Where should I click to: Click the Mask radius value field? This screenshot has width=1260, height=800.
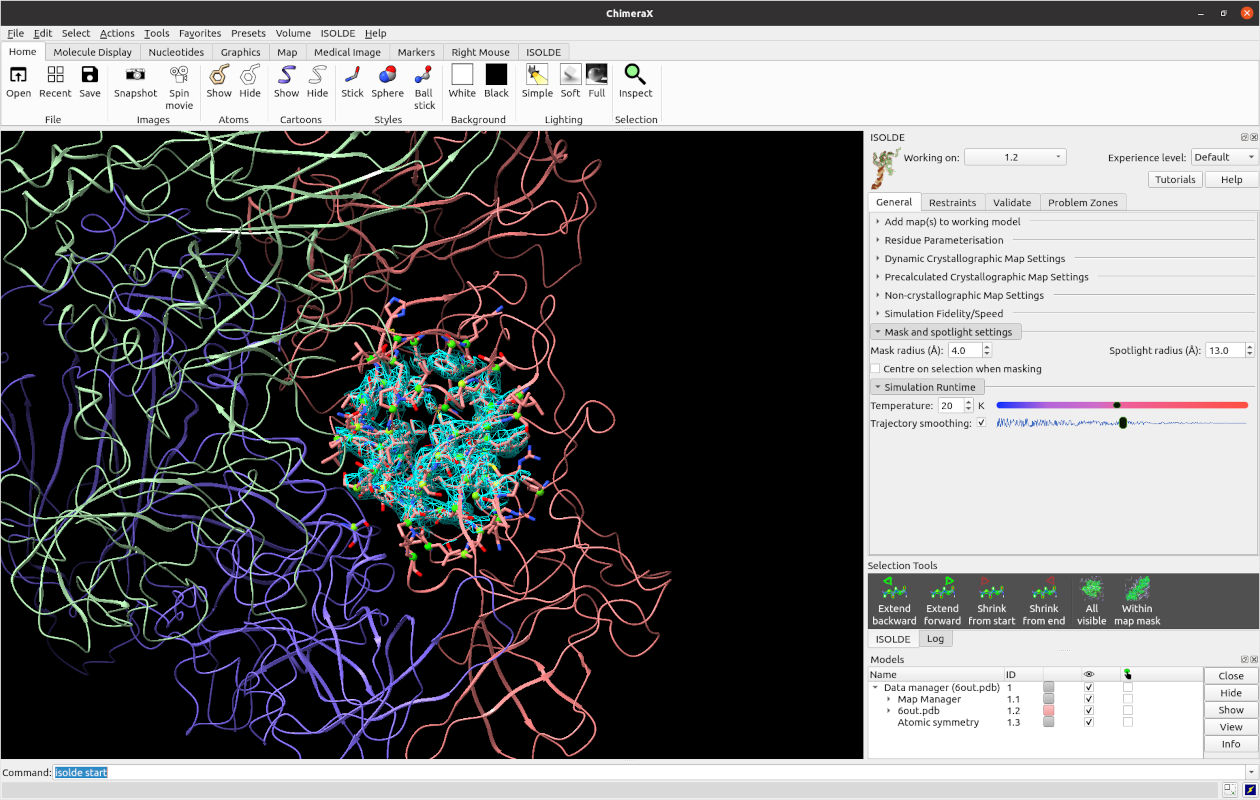964,350
